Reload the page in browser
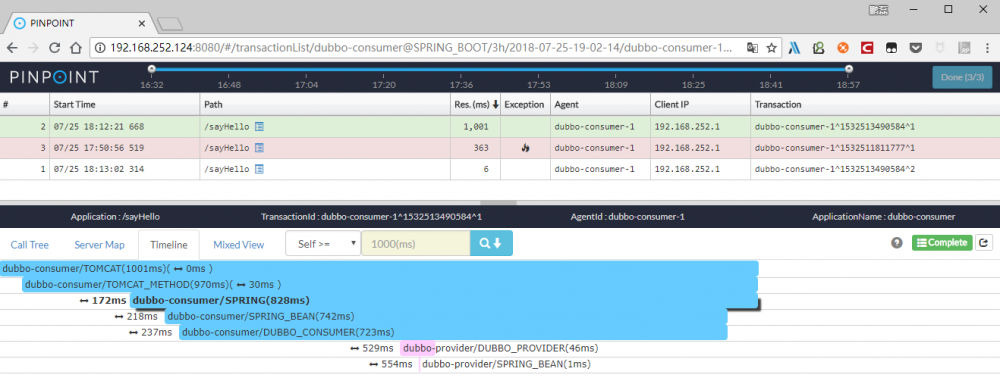1000x381 pixels. 54,48
